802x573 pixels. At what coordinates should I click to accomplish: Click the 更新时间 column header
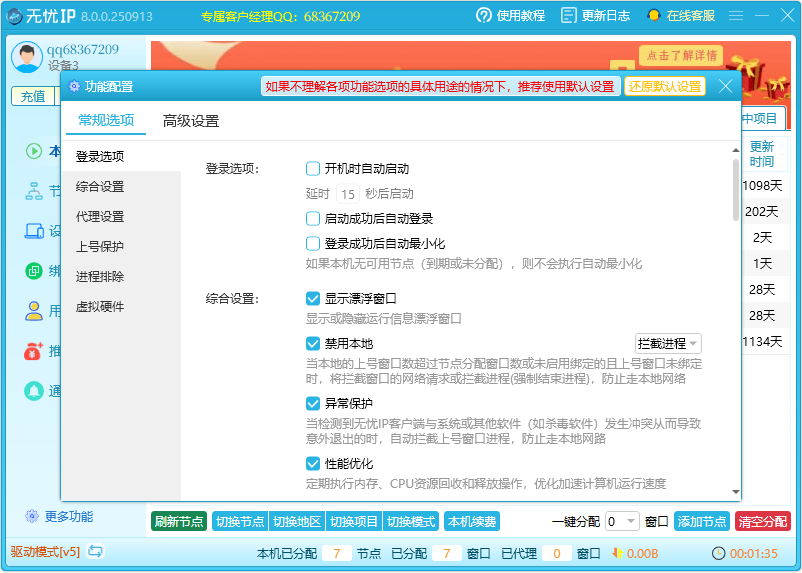point(762,154)
